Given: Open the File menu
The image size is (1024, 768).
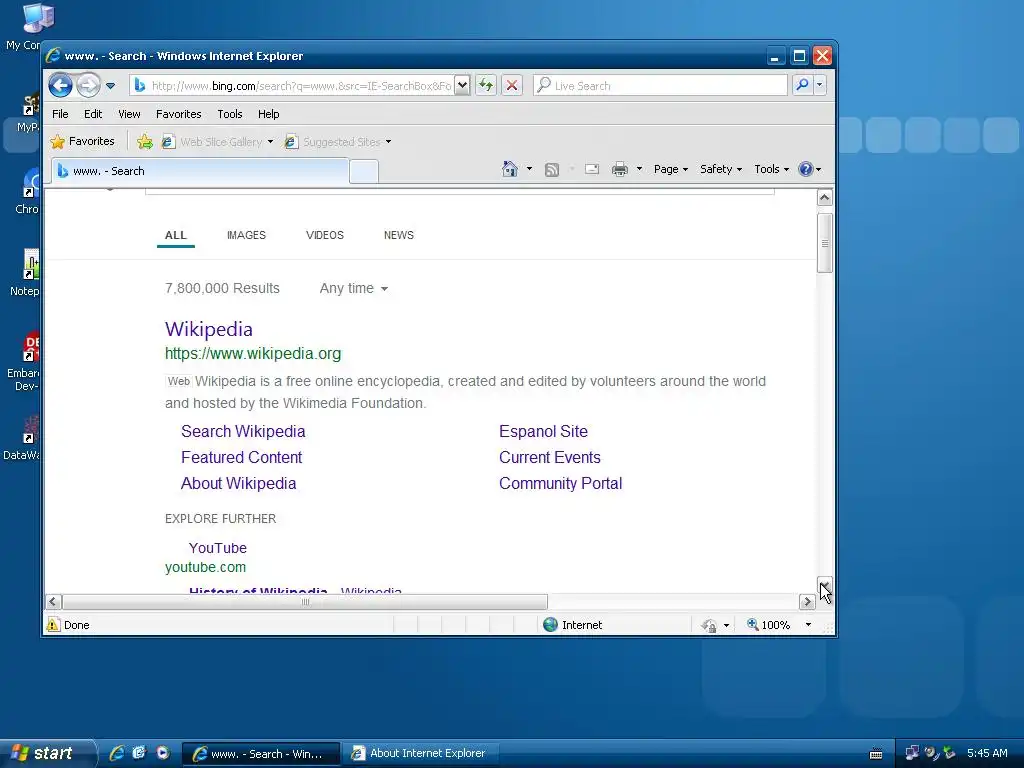Looking at the screenshot, I should point(60,114).
